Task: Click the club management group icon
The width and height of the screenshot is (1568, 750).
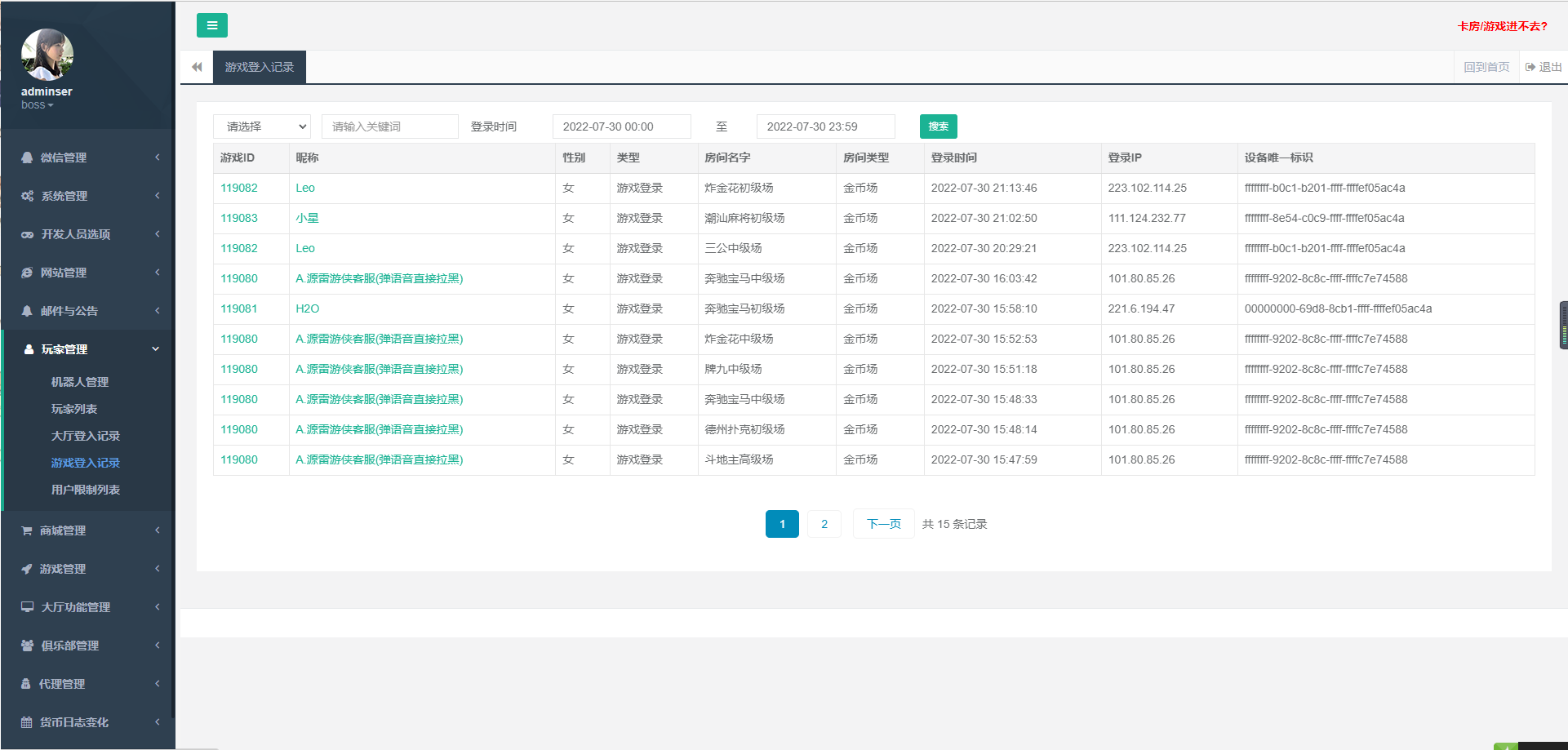Action: pyautogui.click(x=27, y=646)
